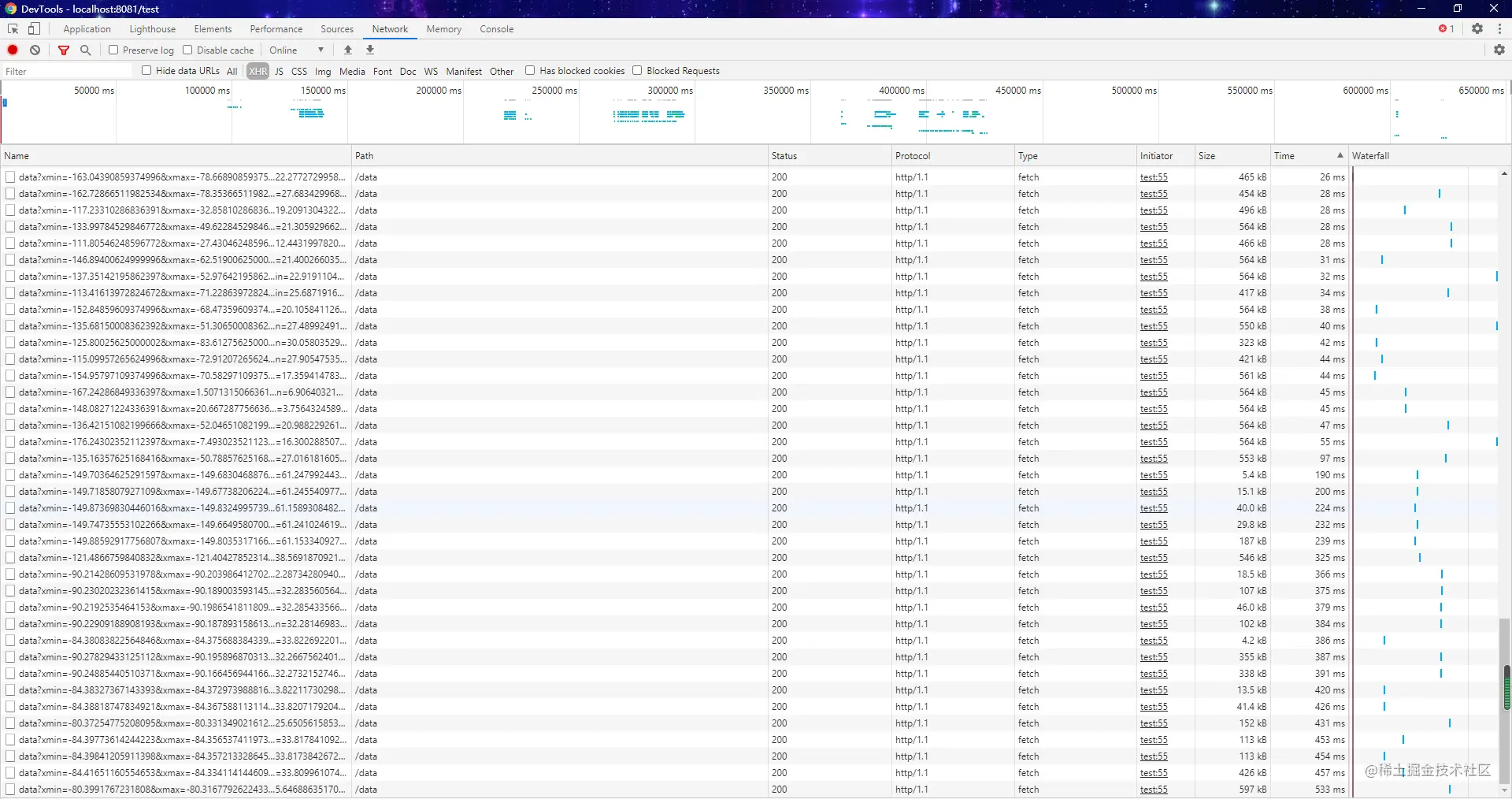The image size is (1512, 799).
Task: Open DevTools three-dot more options menu
Action: point(1499,28)
